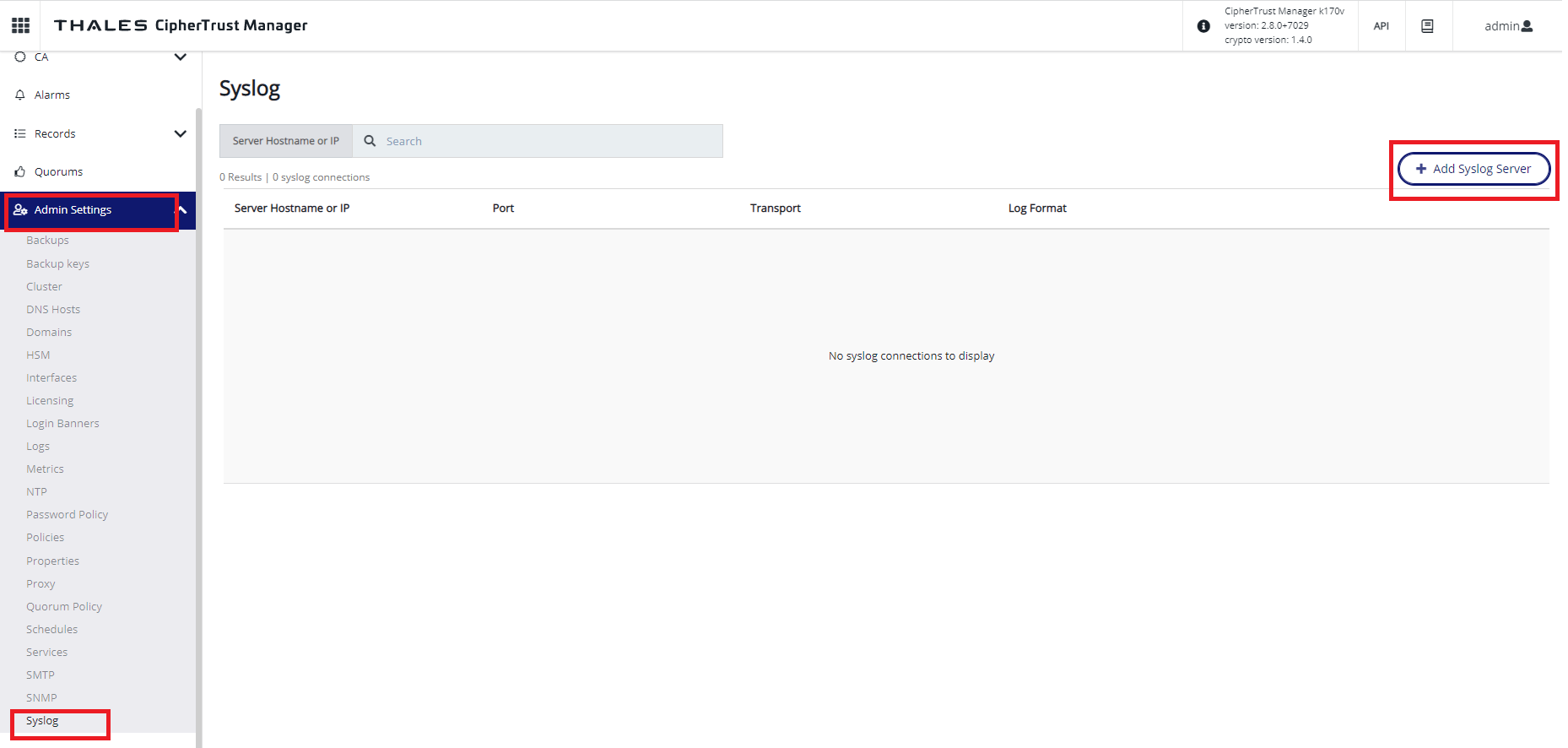Open the documentation page icon

point(1427,26)
